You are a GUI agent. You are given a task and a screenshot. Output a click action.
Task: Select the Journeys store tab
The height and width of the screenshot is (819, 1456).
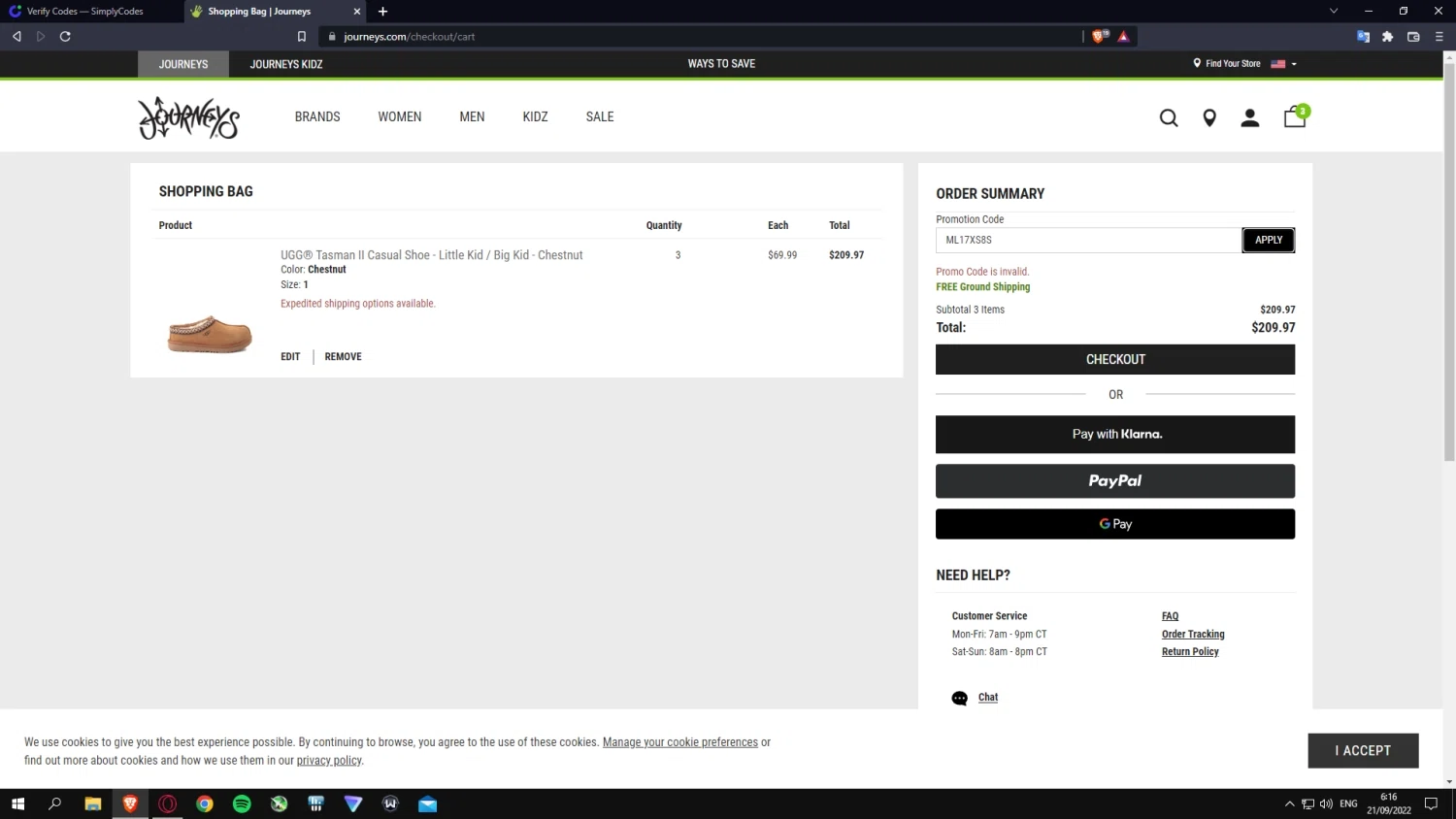pyautogui.click(x=183, y=64)
